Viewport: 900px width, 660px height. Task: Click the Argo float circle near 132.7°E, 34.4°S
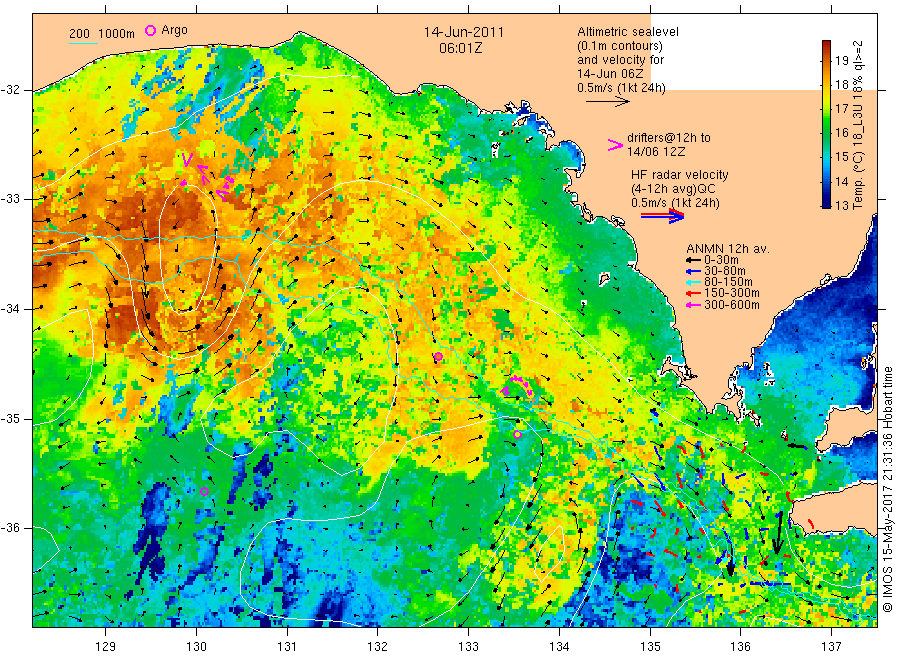[438, 357]
